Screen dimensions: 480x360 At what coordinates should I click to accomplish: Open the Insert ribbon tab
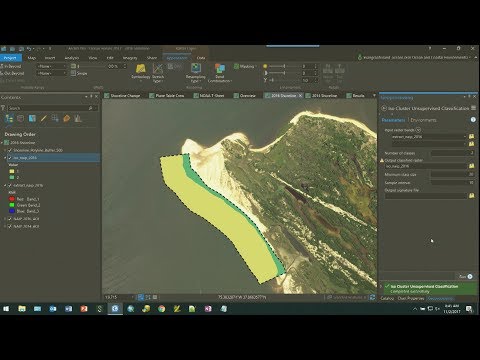tap(50, 58)
